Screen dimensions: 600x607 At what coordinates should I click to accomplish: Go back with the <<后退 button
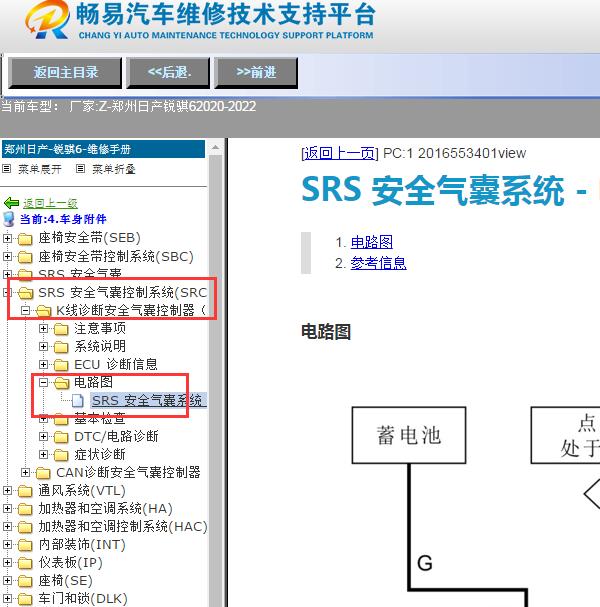pyautogui.click(x=168, y=73)
